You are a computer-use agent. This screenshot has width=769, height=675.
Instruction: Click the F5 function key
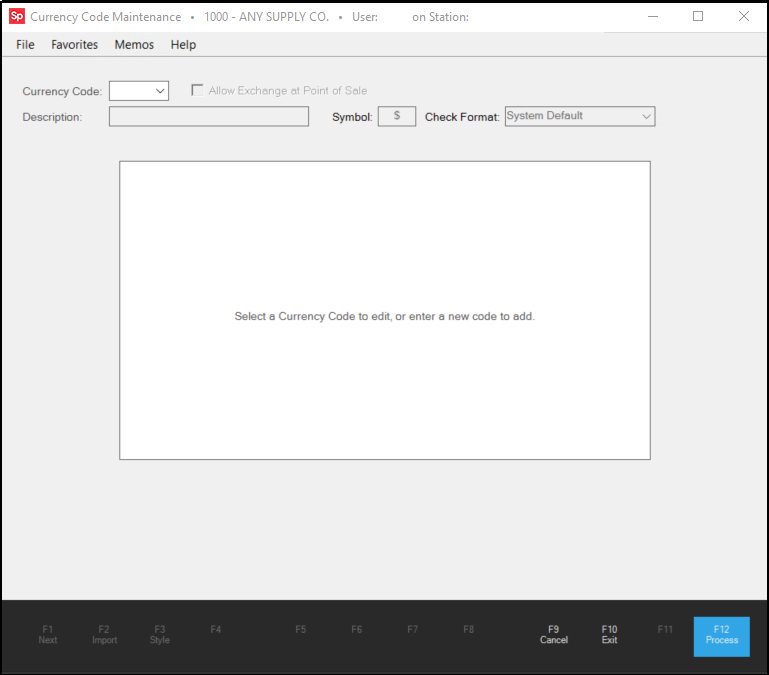[x=301, y=629]
